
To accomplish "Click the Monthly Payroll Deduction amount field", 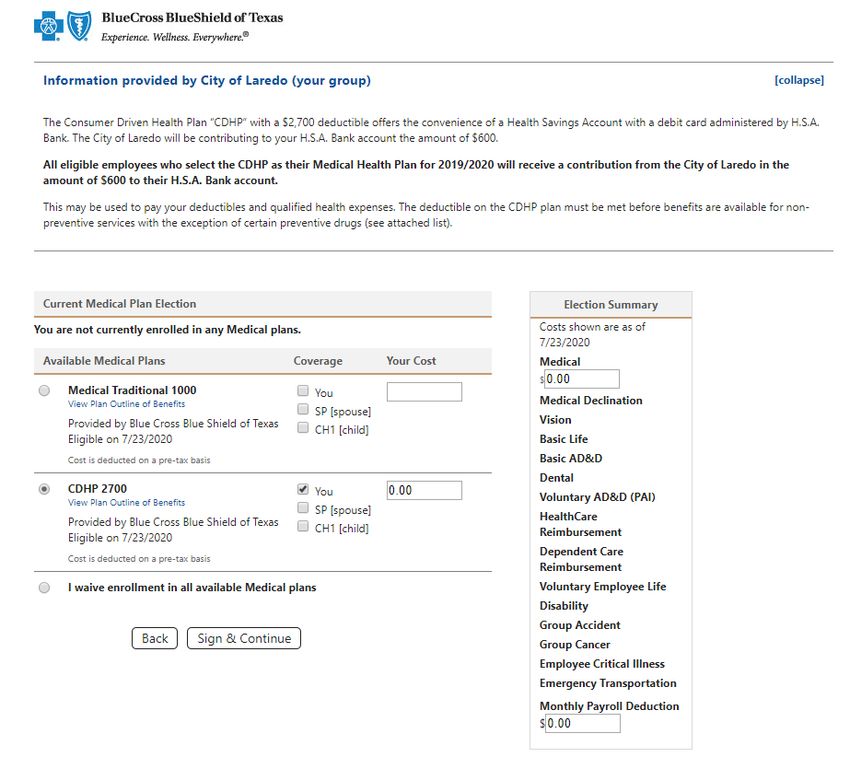I will (582, 723).
